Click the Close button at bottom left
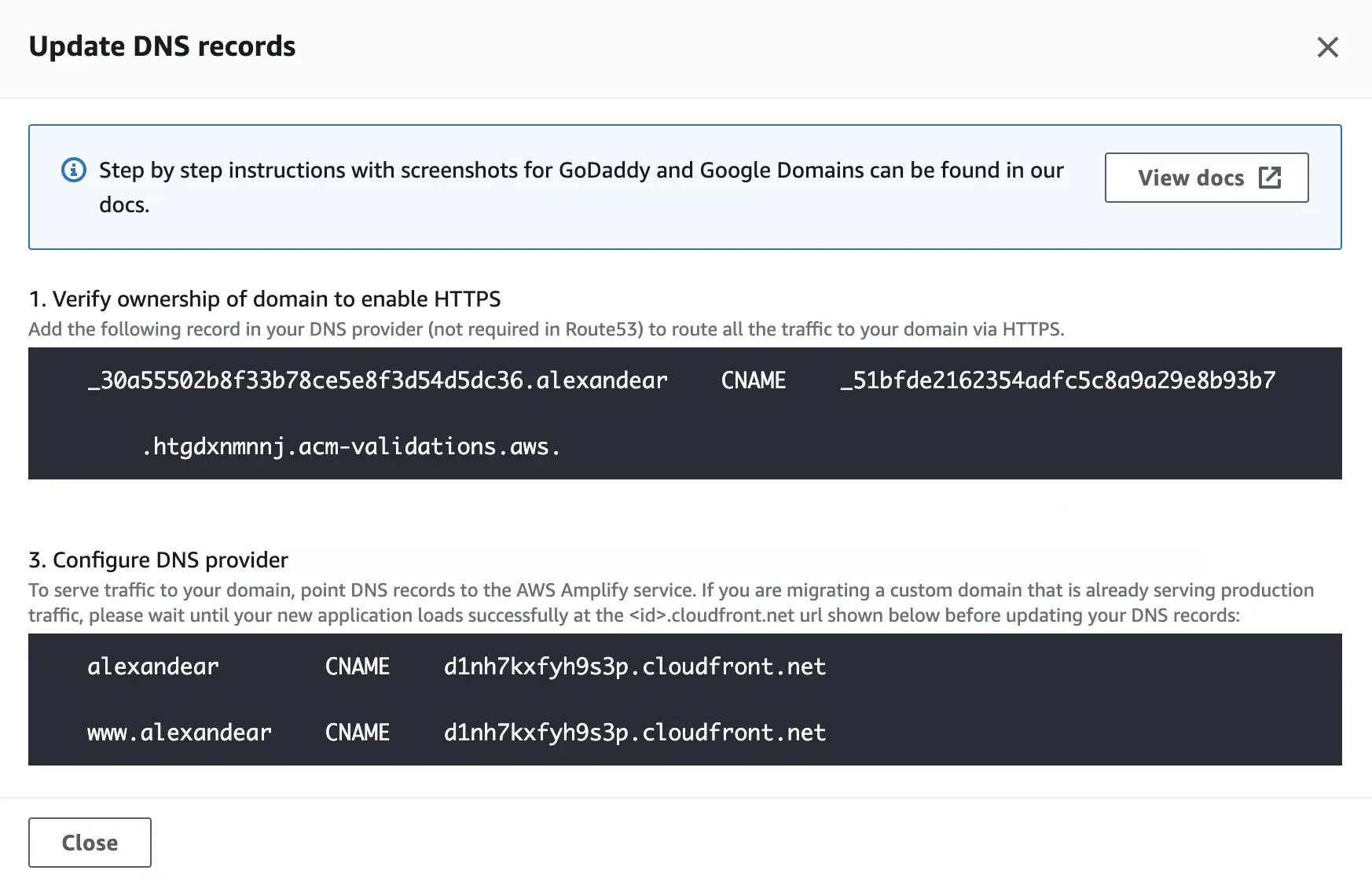The height and width of the screenshot is (885, 1372). [x=89, y=842]
